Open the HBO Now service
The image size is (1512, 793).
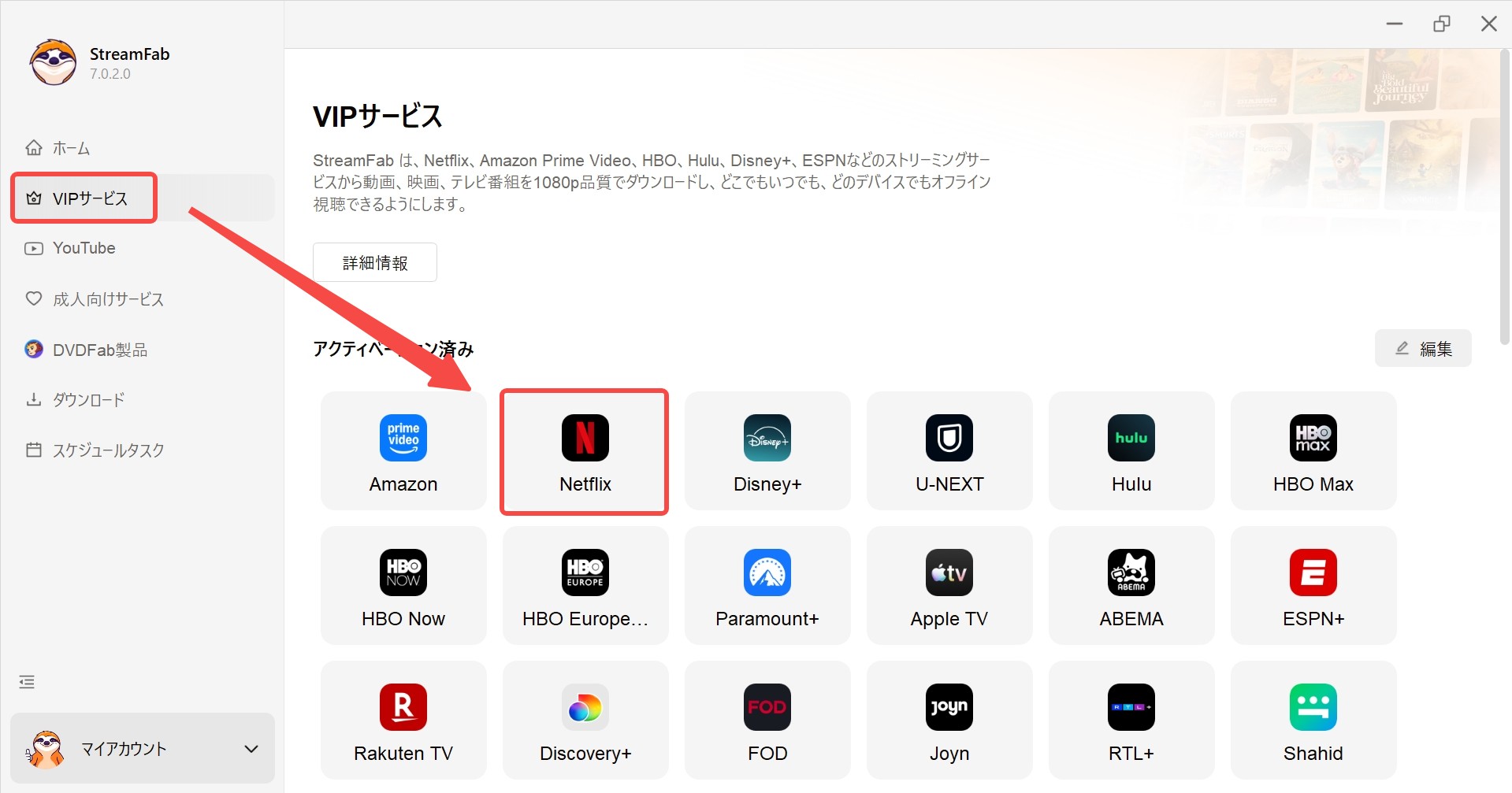click(x=403, y=586)
